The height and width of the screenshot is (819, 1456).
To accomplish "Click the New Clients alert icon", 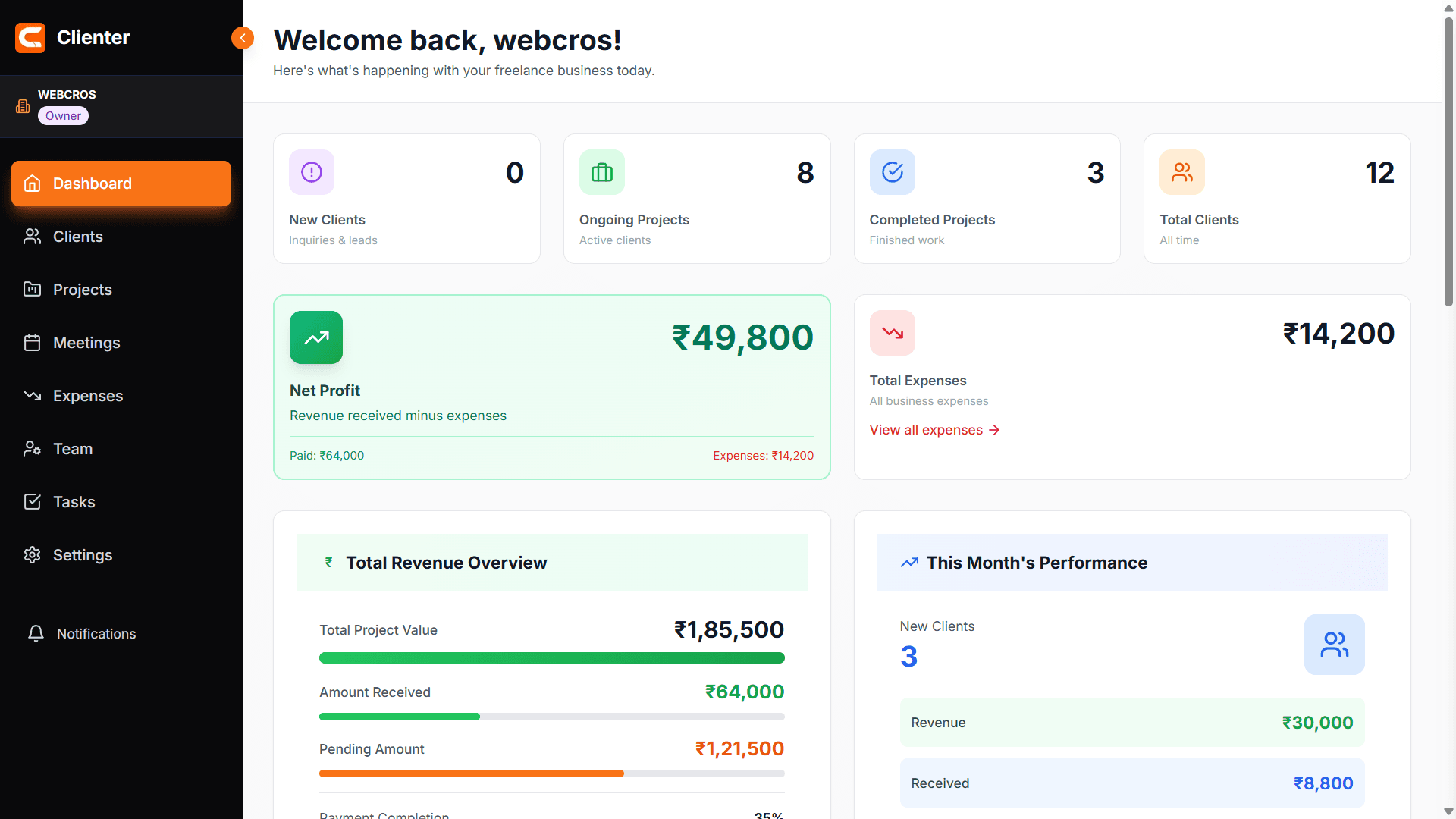I will point(312,172).
